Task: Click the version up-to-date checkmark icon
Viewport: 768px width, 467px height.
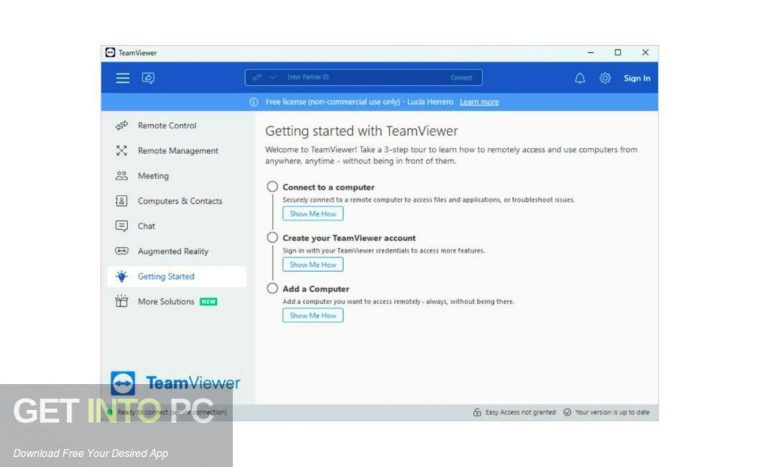Action: pyautogui.click(x=567, y=412)
